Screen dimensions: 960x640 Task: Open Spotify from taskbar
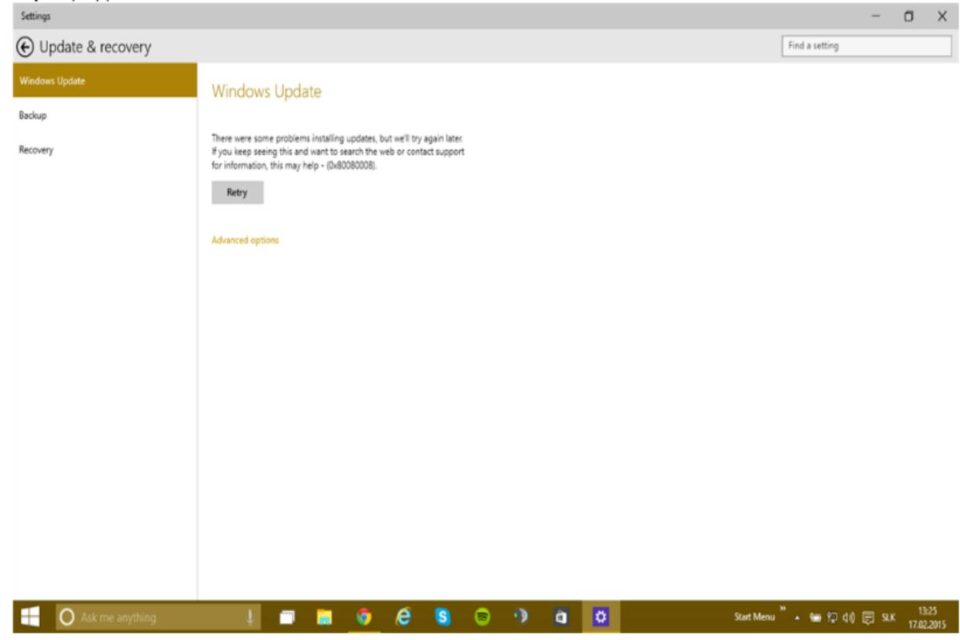pos(482,617)
